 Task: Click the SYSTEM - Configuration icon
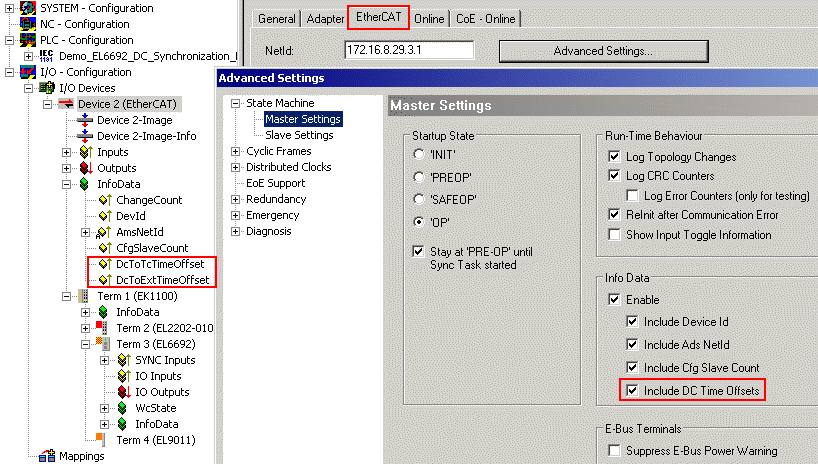pyautogui.click(x=26, y=8)
